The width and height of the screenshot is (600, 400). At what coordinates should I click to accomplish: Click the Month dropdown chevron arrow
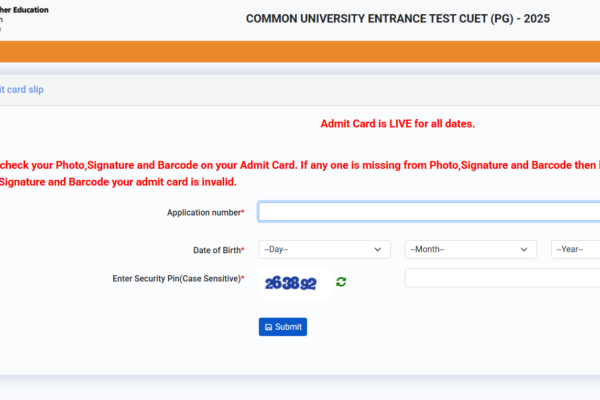point(524,250)
